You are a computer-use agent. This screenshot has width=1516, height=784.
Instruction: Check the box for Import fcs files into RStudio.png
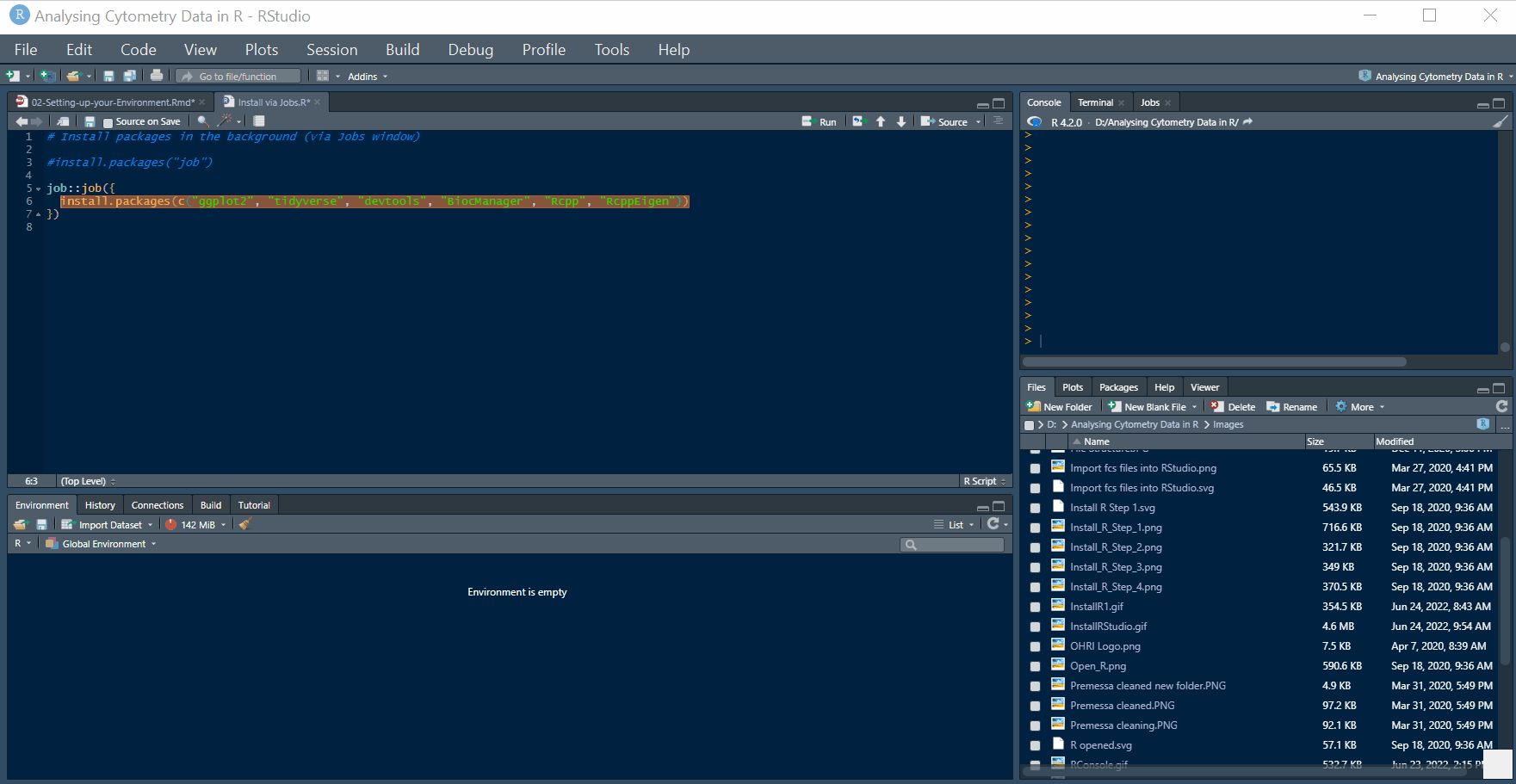tap(1035, 468)
